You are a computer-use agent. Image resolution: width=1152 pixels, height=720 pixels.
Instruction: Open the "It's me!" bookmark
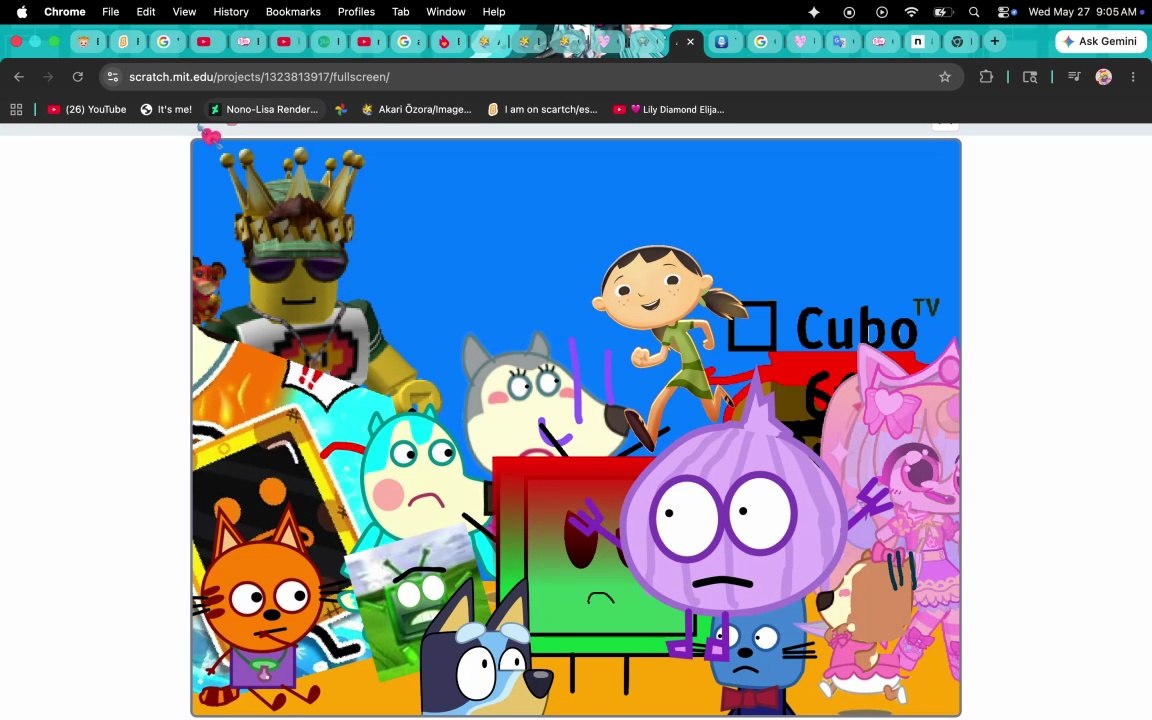click(x=166, y=109)
